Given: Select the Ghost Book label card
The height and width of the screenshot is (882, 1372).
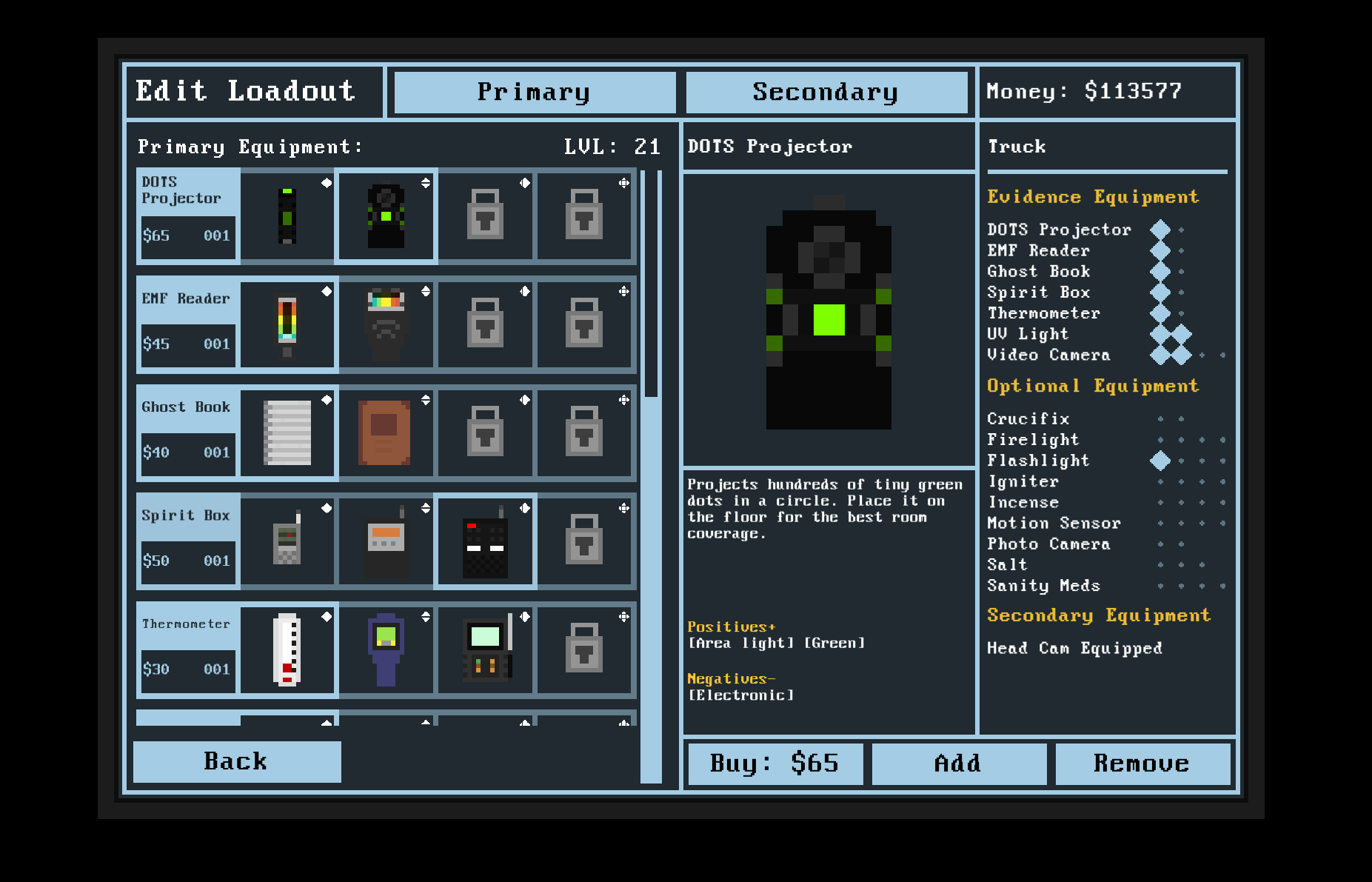Looking at the screenshot, I should [x=188, y=432].
